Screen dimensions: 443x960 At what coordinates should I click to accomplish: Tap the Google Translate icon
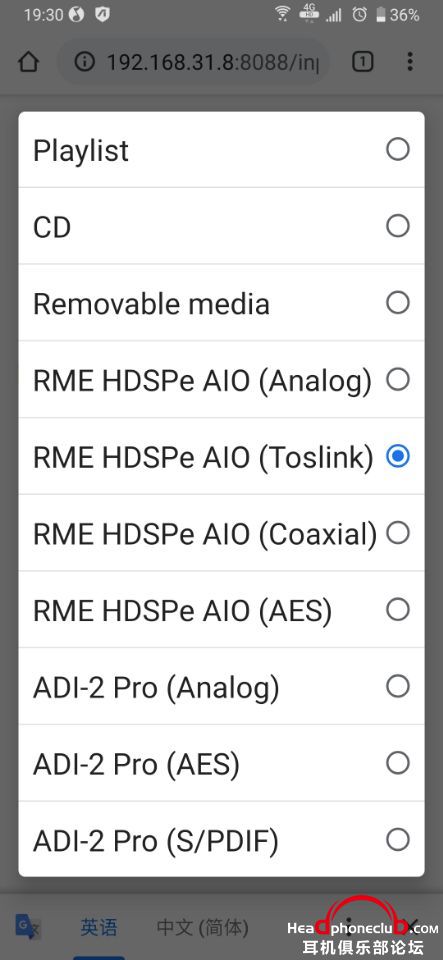coord(28,927)
